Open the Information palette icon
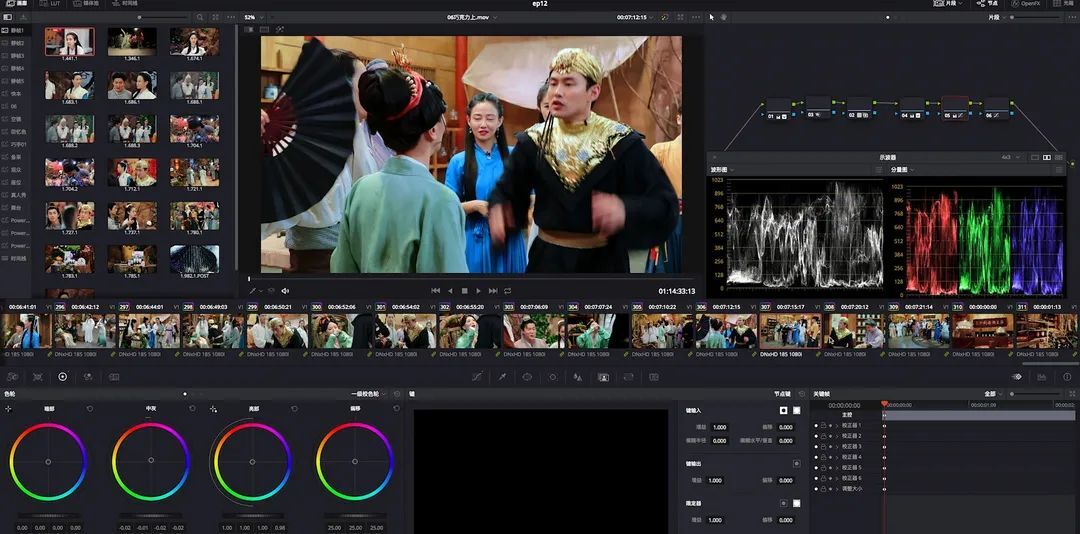The height and width of the screenshot is (534, 1080). point(1067,377)
